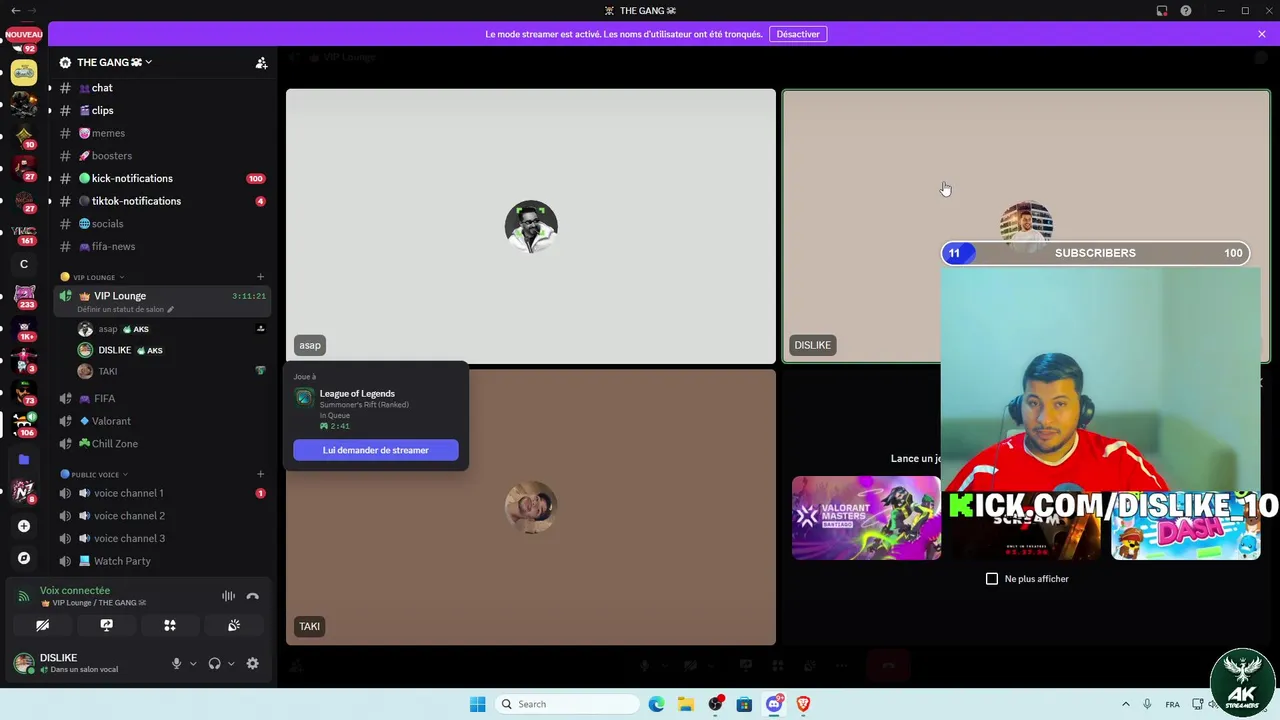The height and width of the screenshot is (720, 1280).
Task: Open the invite people icon beside THE GANG
Action: coord(261,62)
